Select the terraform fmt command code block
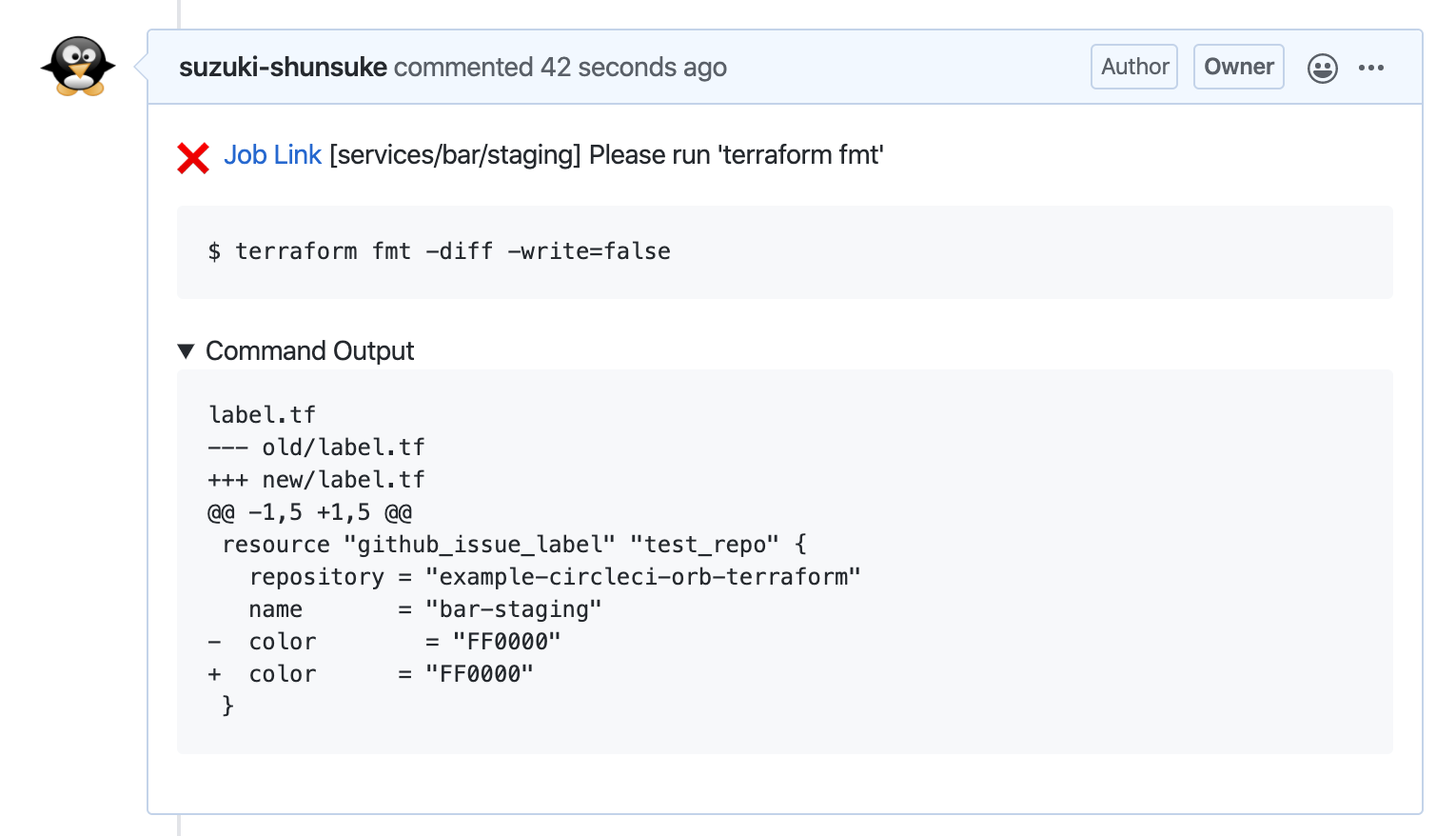 pyautogui.click(x=438, y=251)
